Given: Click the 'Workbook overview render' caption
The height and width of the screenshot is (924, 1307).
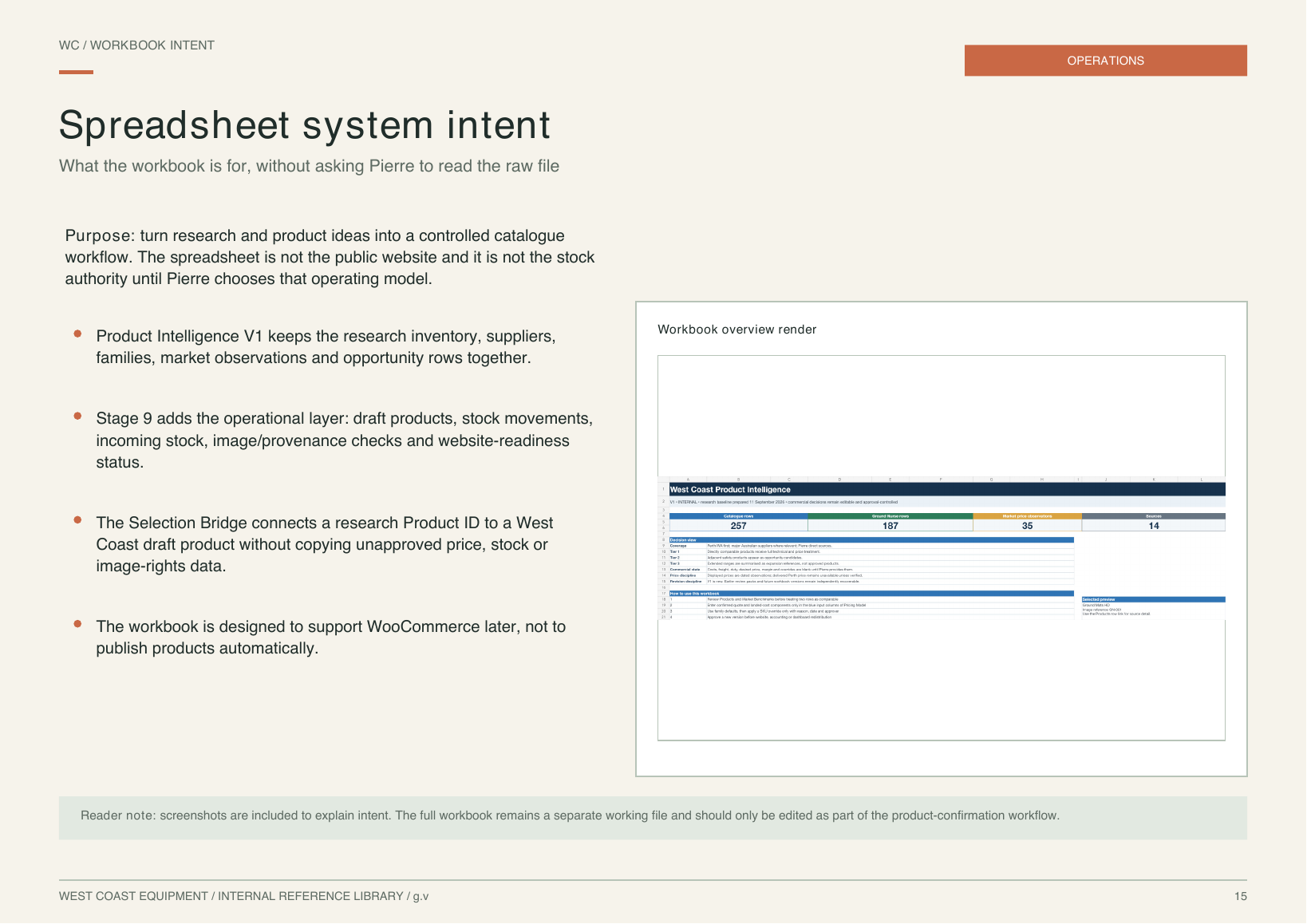Looking at the screenshot, I should click(x=737, y=330).
